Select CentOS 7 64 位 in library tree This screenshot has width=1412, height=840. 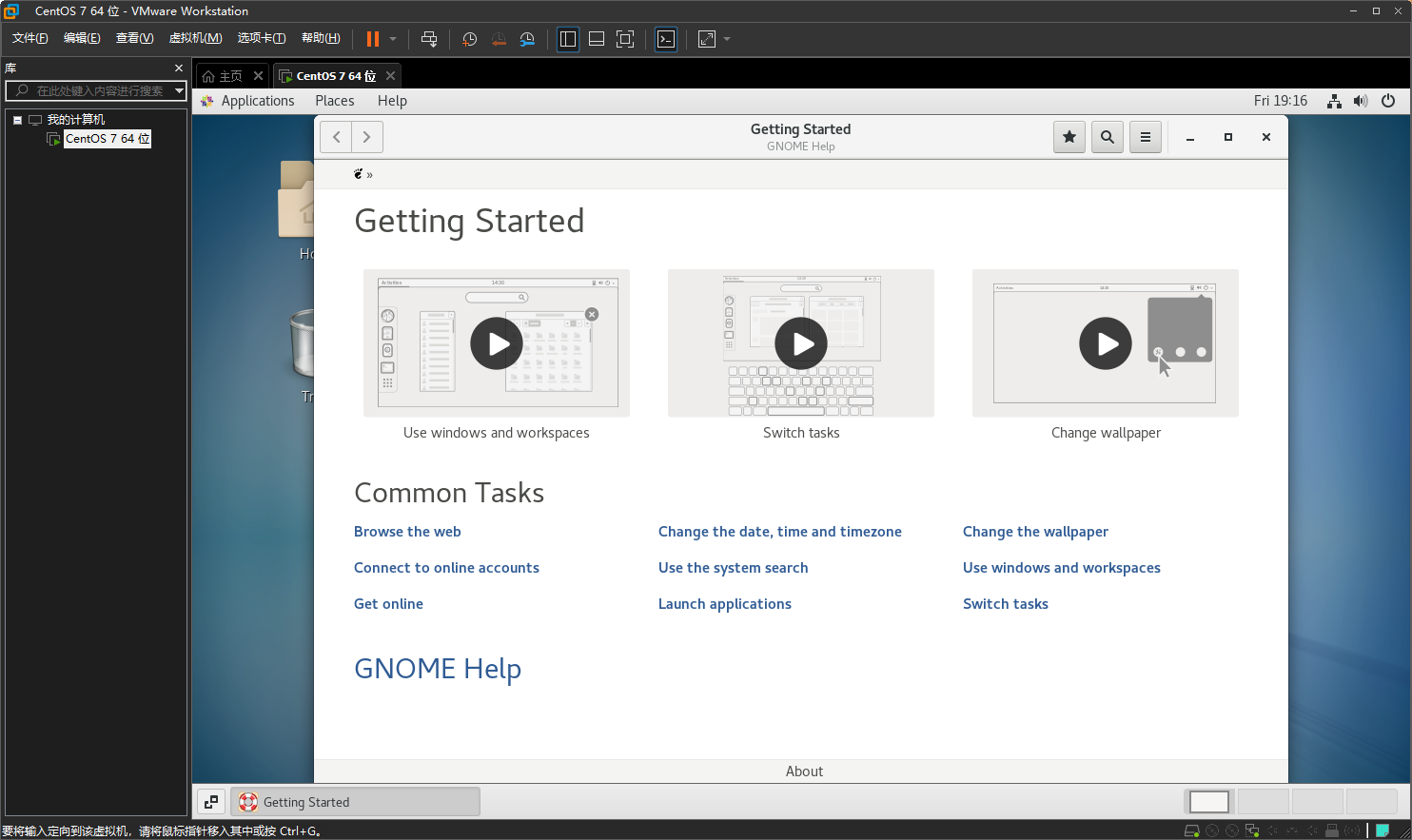coord(108,139)
